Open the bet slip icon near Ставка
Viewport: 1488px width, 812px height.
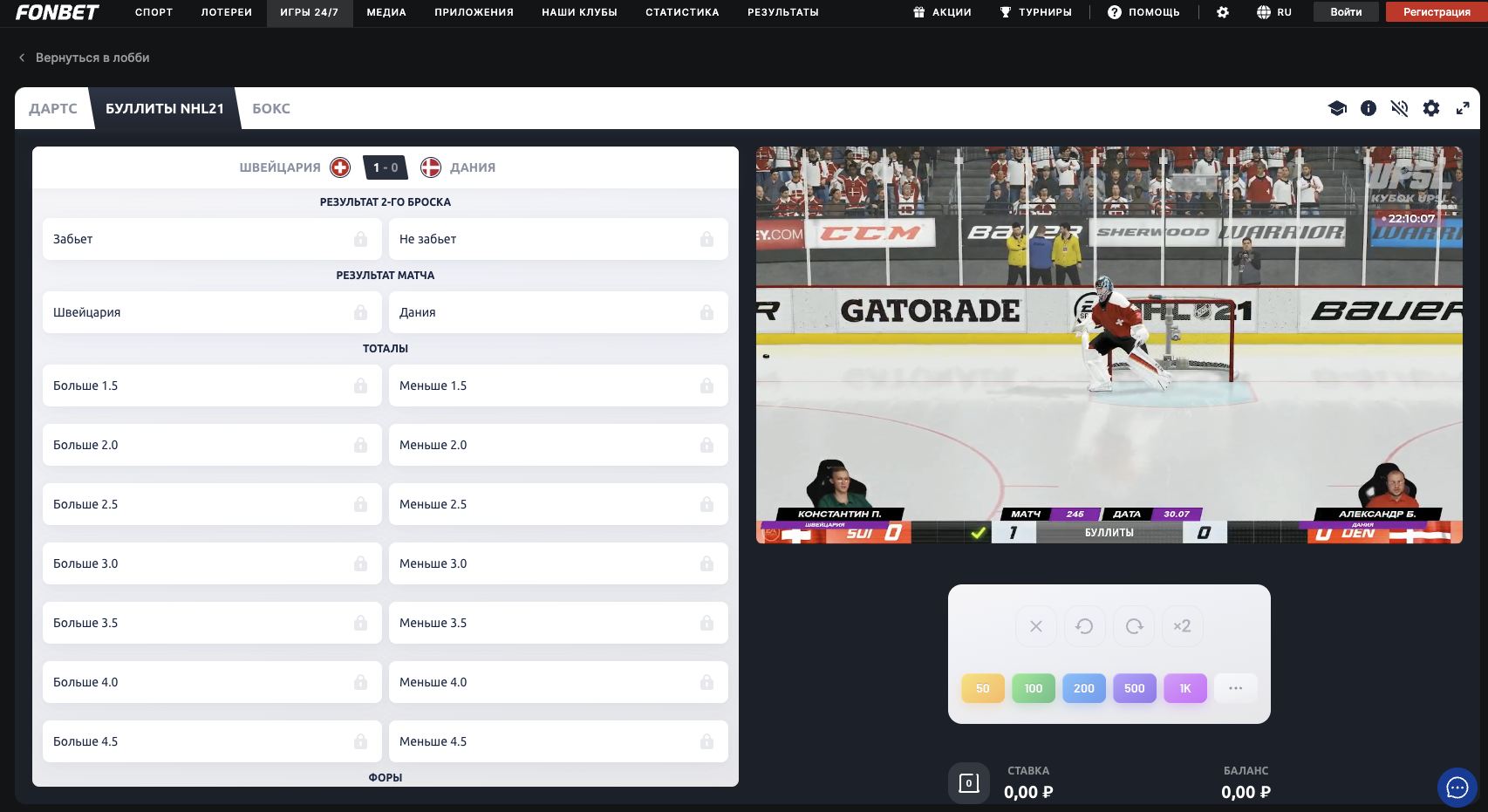click(969, 783)
